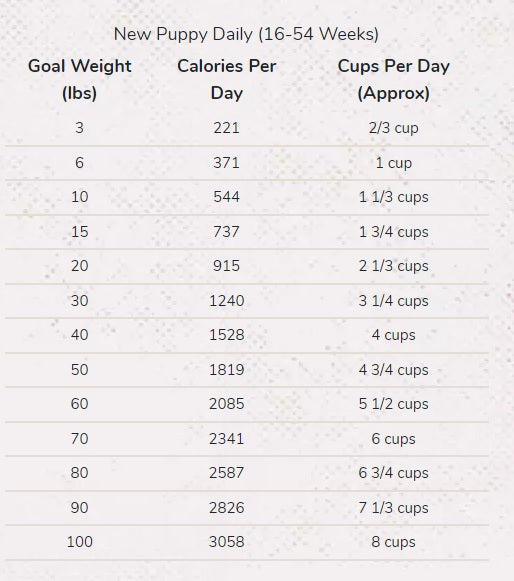This screenshot has width=514, height=581.
Task: Select the 1 3/4 cups cell
Action: point(394,232)
